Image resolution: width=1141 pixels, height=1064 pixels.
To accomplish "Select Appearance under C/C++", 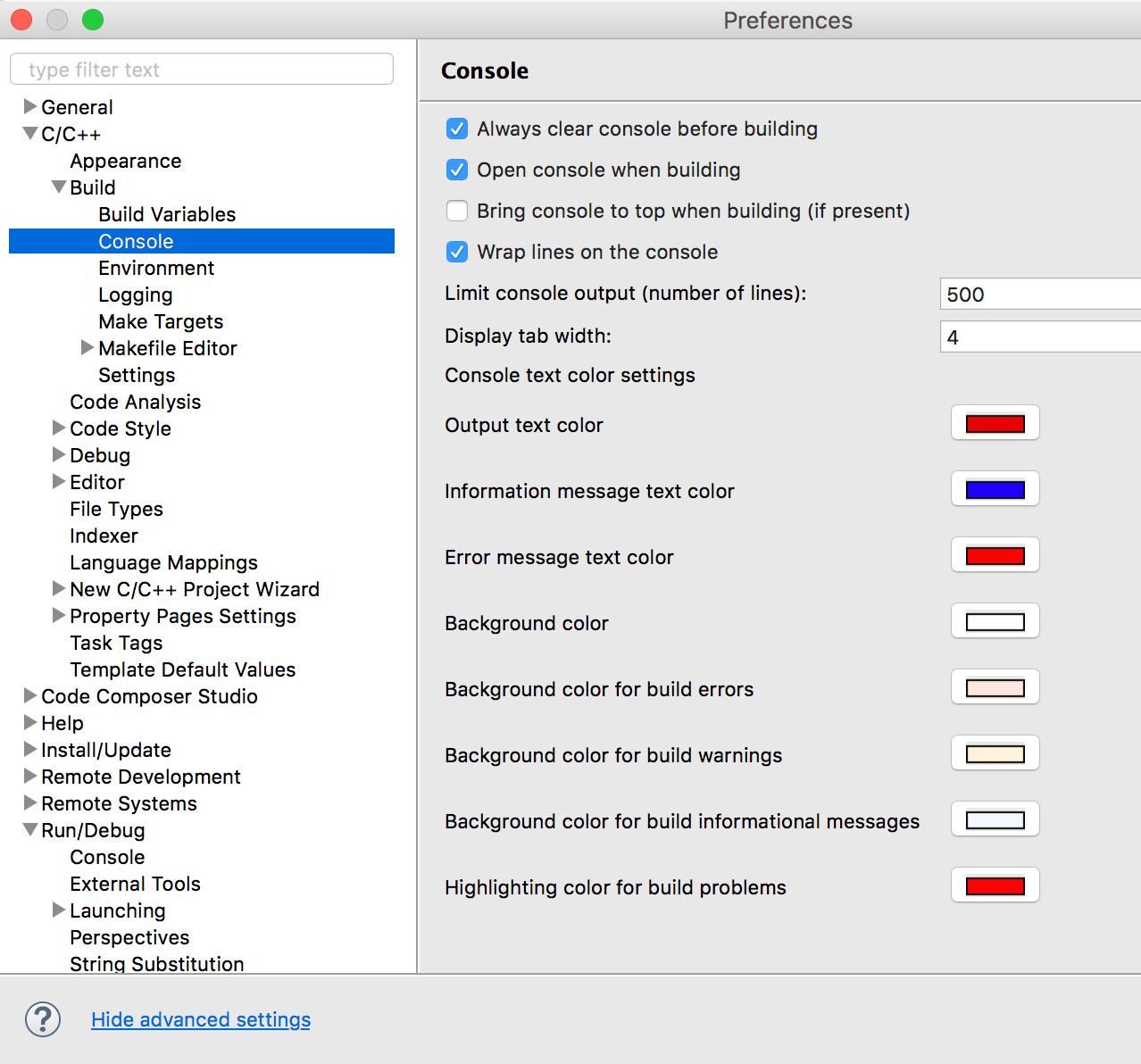I will [126, 161].
